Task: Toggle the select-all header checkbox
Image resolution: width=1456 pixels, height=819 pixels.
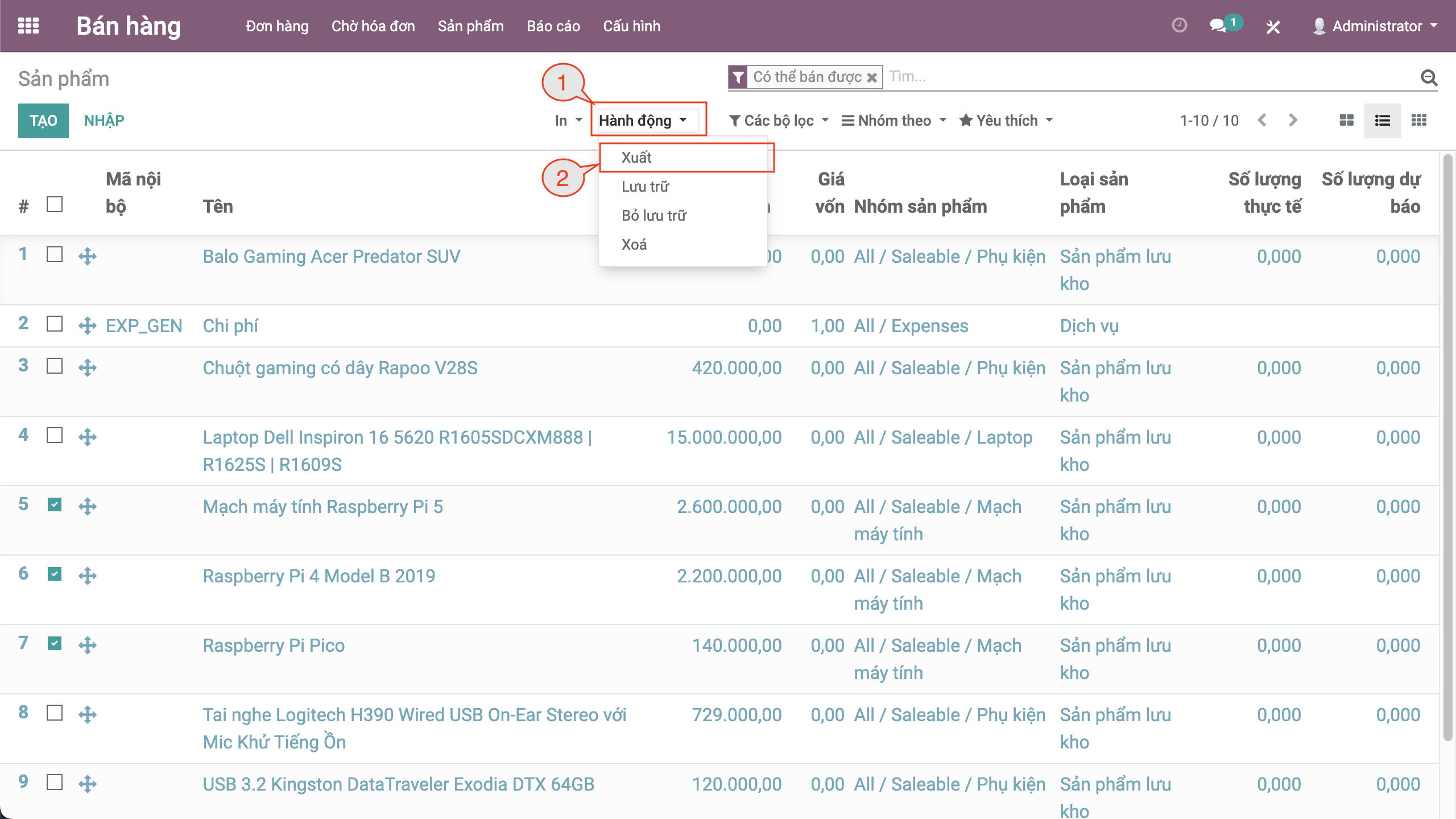Action: coord(55,204)
